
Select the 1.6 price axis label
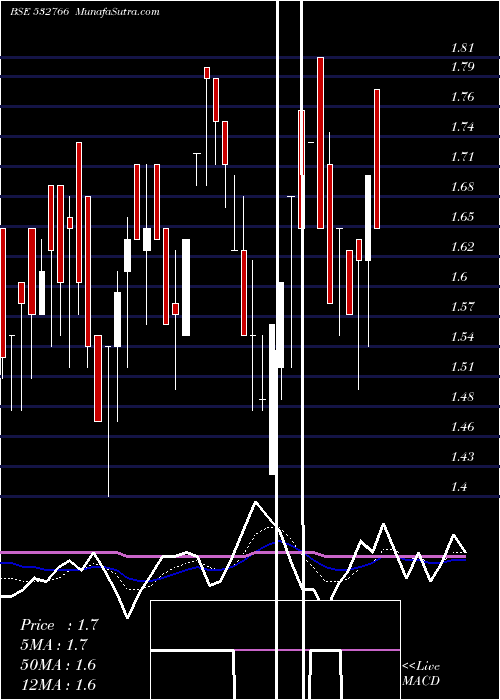tap(459, 277)
